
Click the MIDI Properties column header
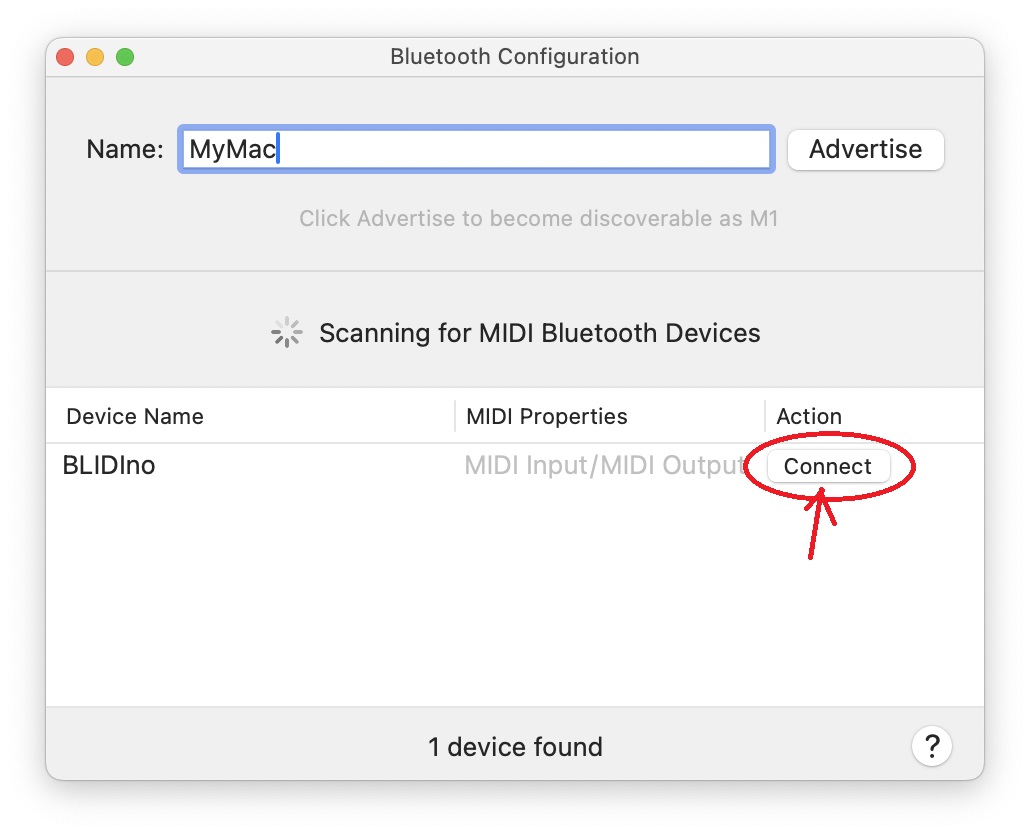[547, 416]
